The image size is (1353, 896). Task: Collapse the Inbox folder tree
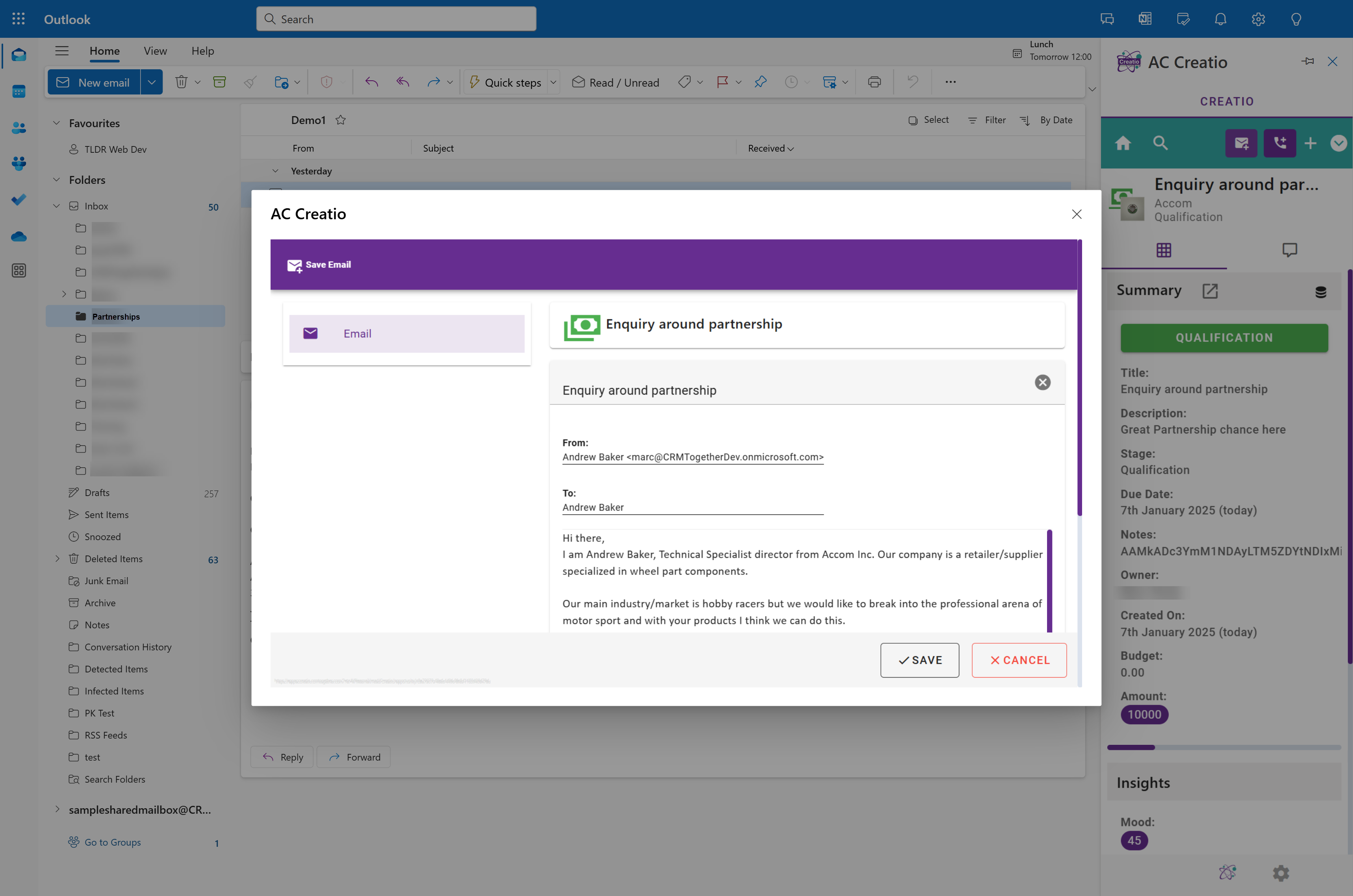[x=57, y=206]
